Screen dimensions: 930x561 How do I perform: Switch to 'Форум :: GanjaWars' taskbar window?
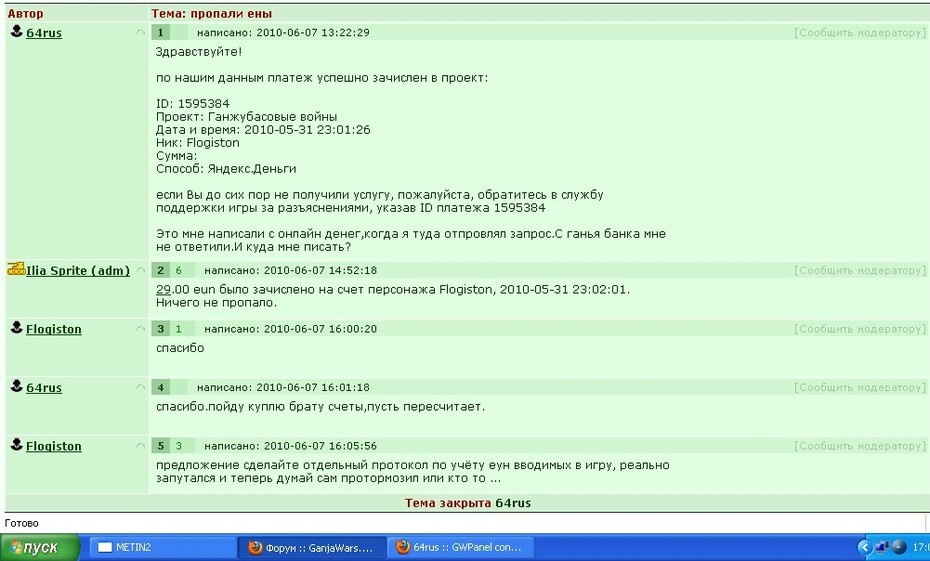pyautogui.click(x=312, y=547)
